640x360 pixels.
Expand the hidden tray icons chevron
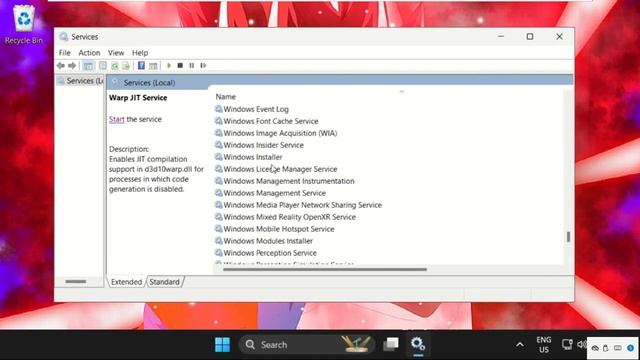pos(520,345)
